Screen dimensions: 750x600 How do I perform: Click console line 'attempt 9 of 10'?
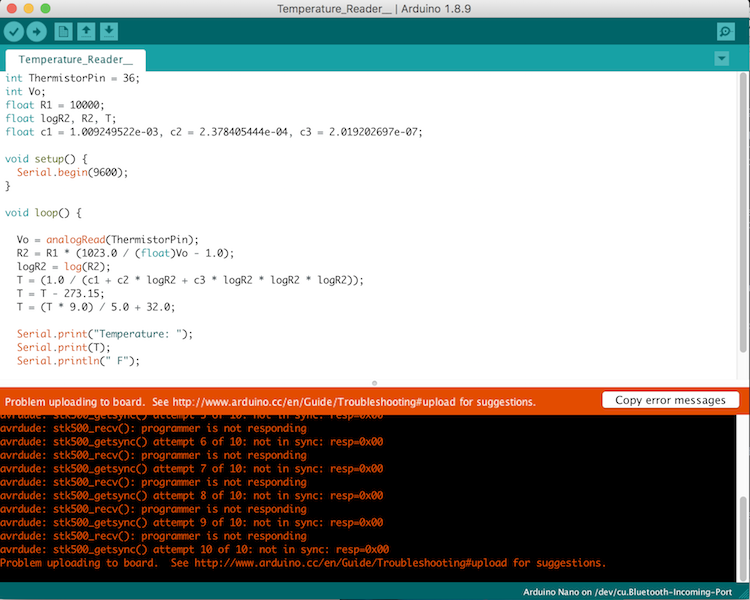pyautogui.click(x=191, y=522)
